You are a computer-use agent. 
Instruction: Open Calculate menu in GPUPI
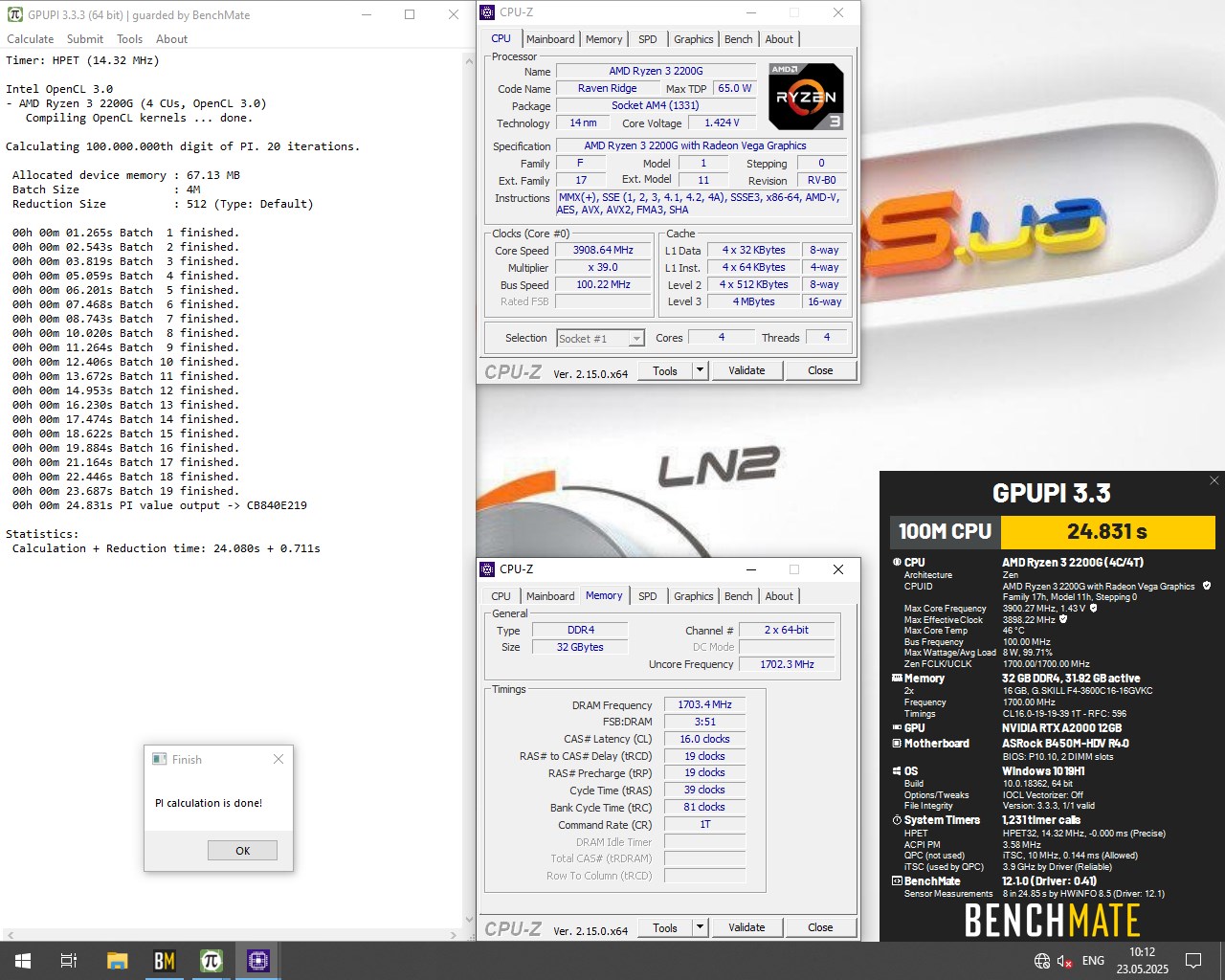31,39
